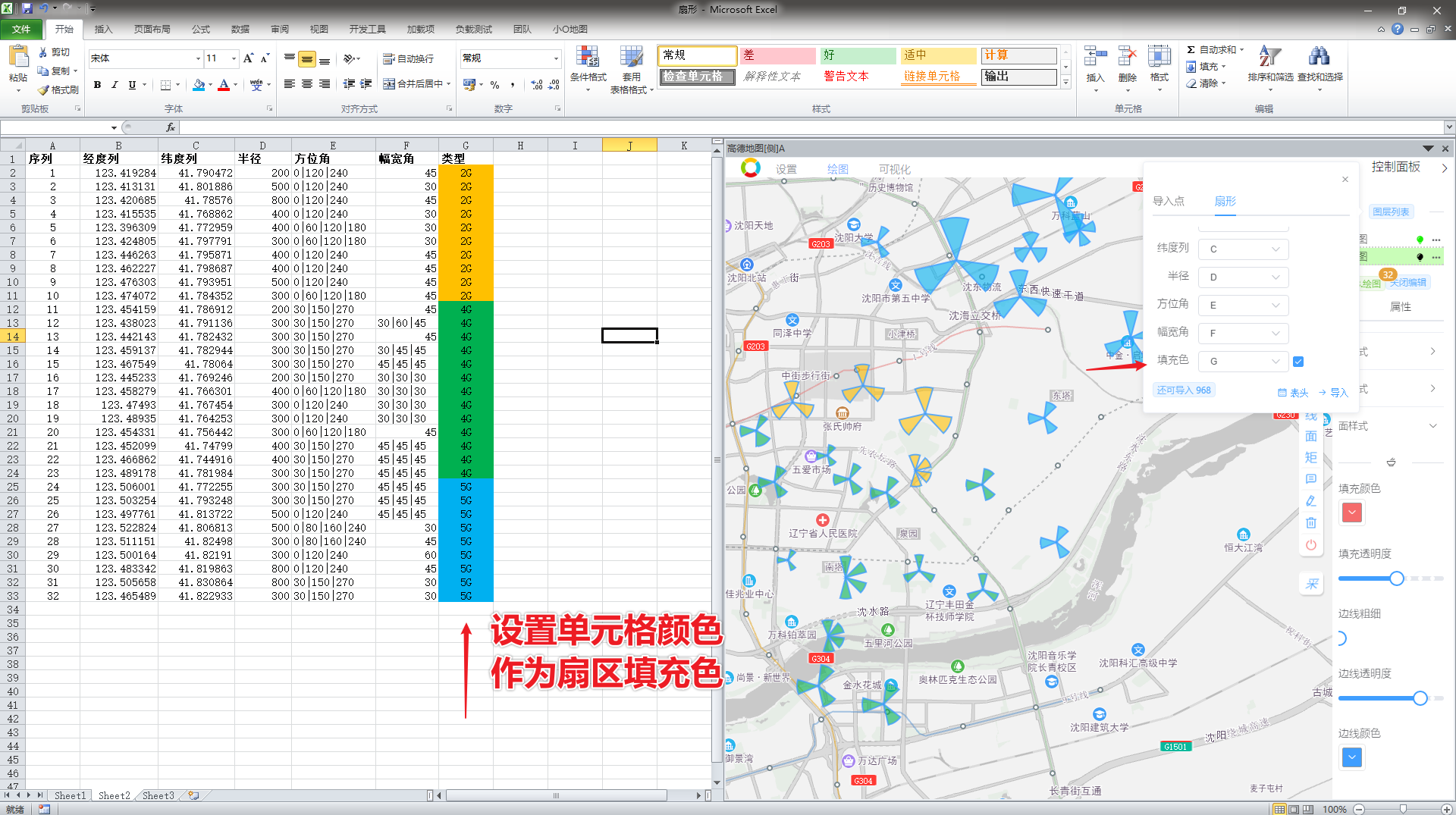The width and height of the screenshot is (1456, 815).
Task: Click the 设置 map menu button
Action: [786, 169]
